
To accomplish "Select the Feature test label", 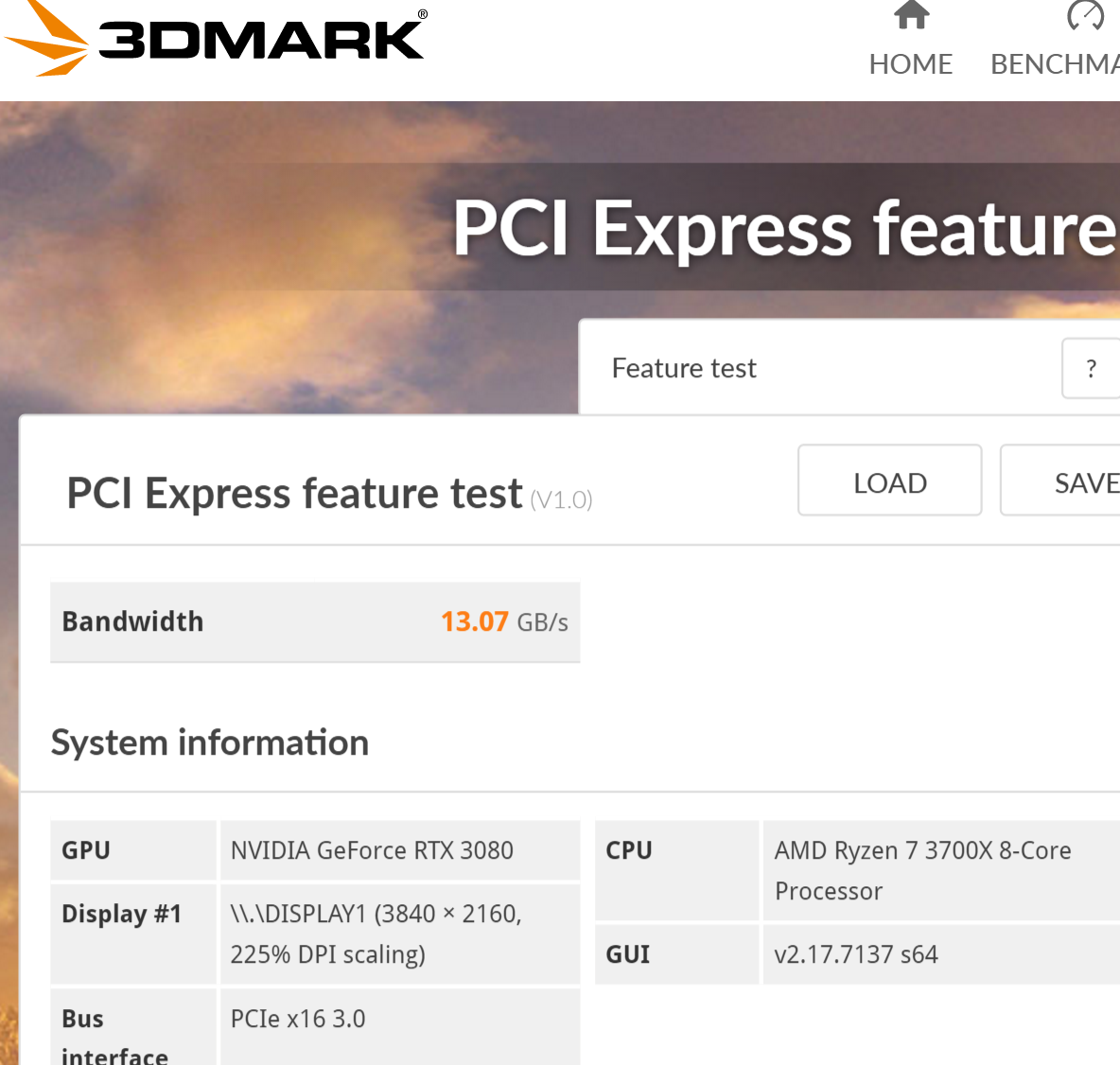I will pos(684,369).
